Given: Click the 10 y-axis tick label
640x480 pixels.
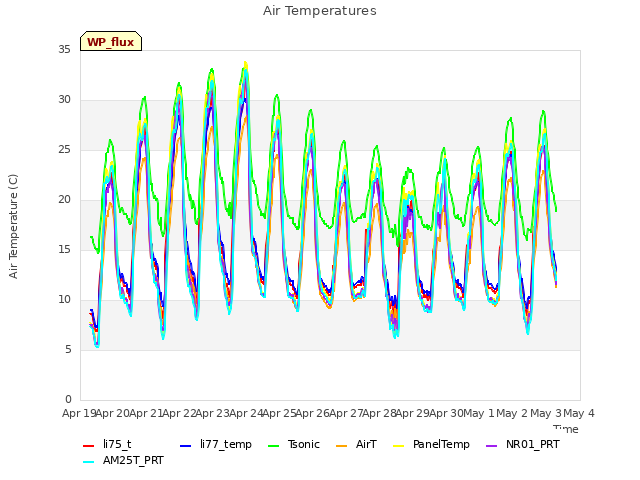Looking at the screenshot, I should pyautogui.click(x=64, y=300).
